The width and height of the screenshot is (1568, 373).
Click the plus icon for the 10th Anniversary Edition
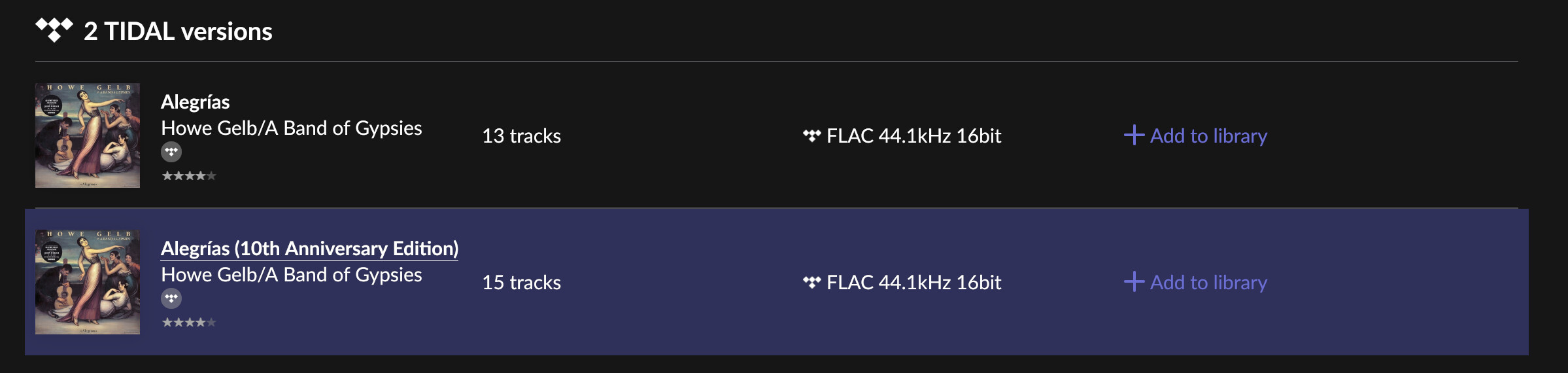coord(1134,282)
